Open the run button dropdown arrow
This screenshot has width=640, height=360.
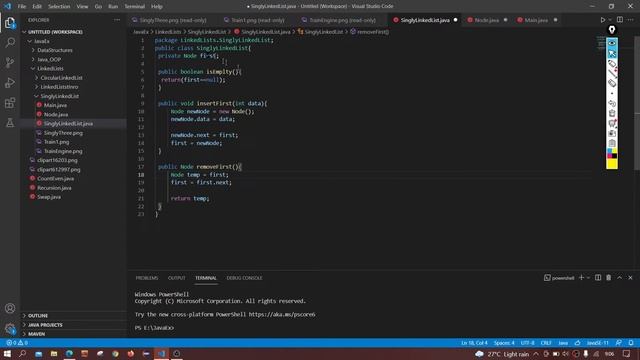pos(610,20)
